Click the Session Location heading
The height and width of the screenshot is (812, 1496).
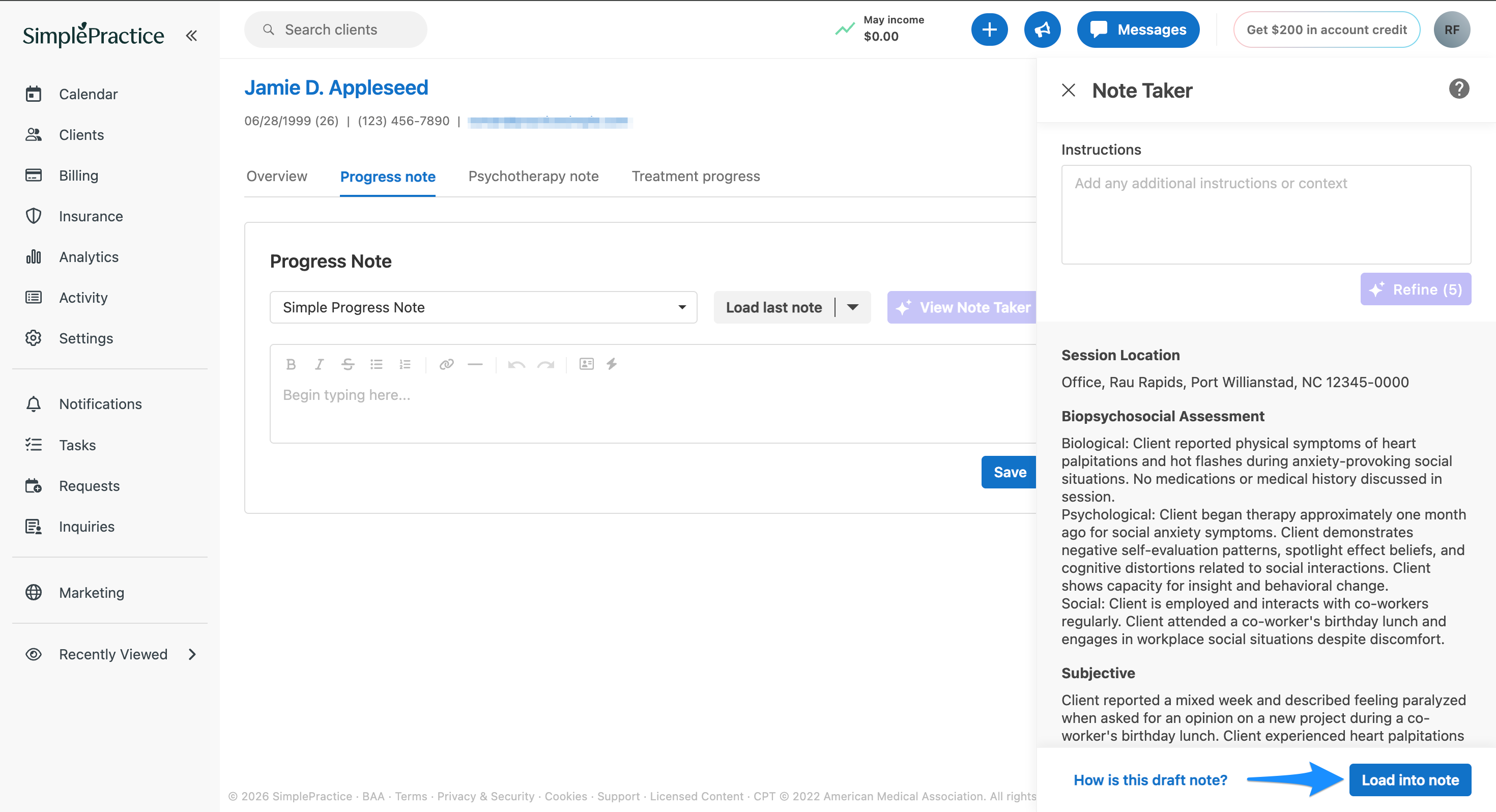pos(1120,355)
